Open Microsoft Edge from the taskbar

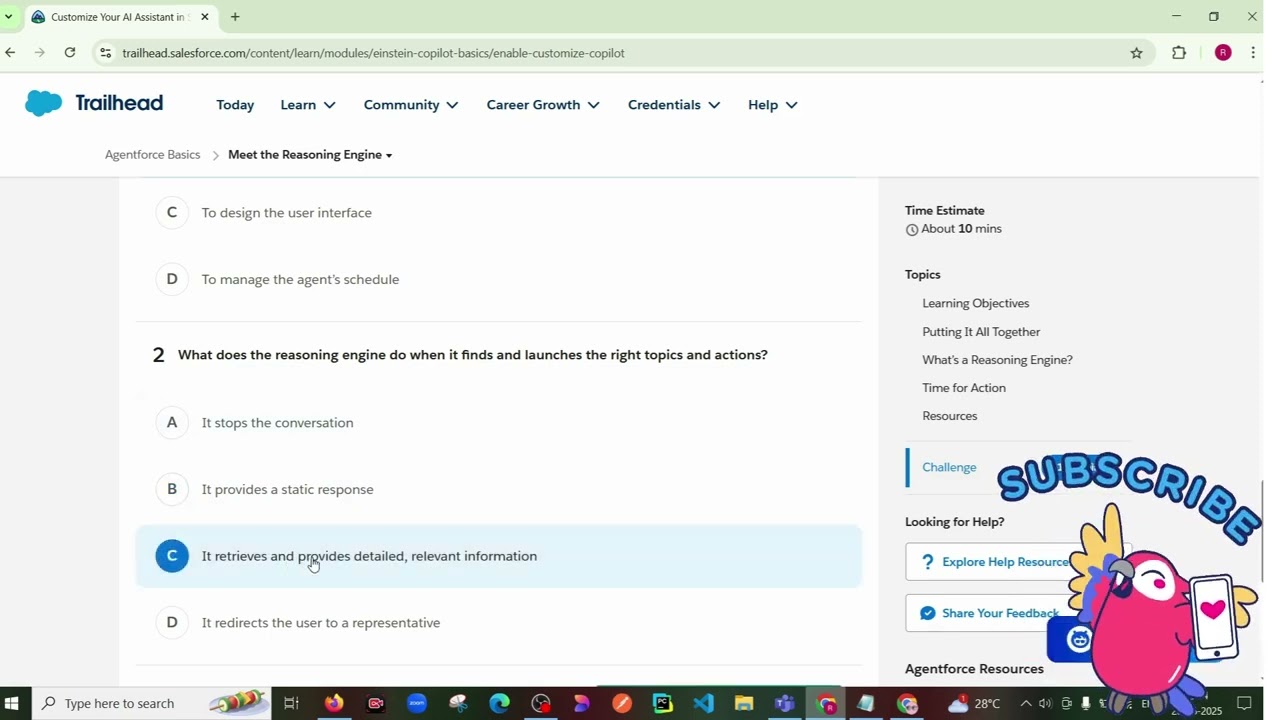click(499, 703)
